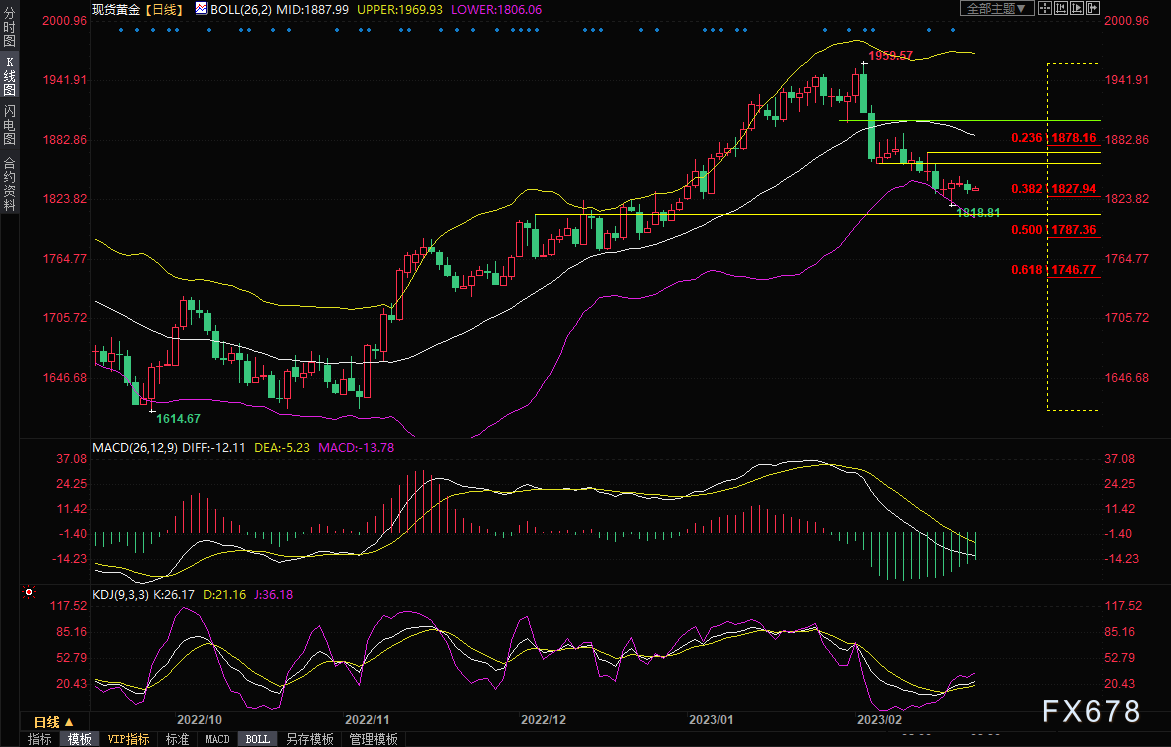Click the 2023/01 date marker
The image size is (1171, 747).
point(711,719)
